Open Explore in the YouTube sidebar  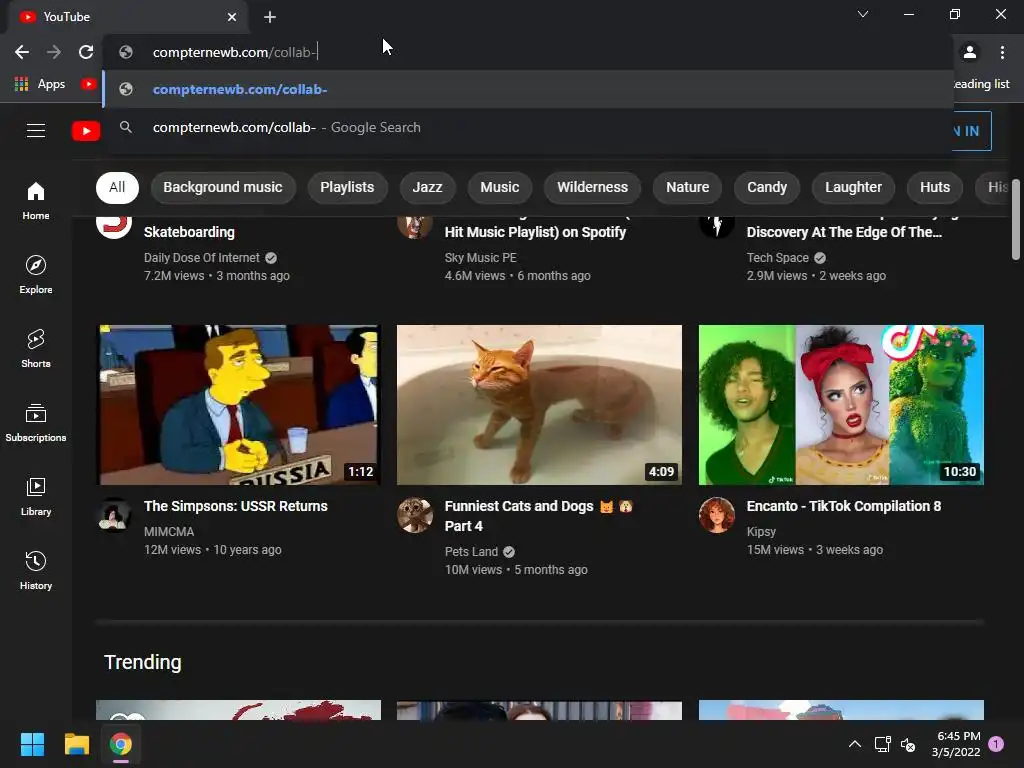point(36,274)
